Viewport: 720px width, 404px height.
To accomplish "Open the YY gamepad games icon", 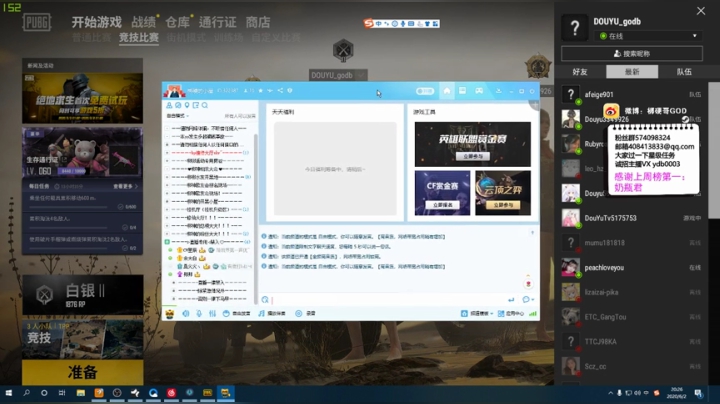I will coord(479,90).
